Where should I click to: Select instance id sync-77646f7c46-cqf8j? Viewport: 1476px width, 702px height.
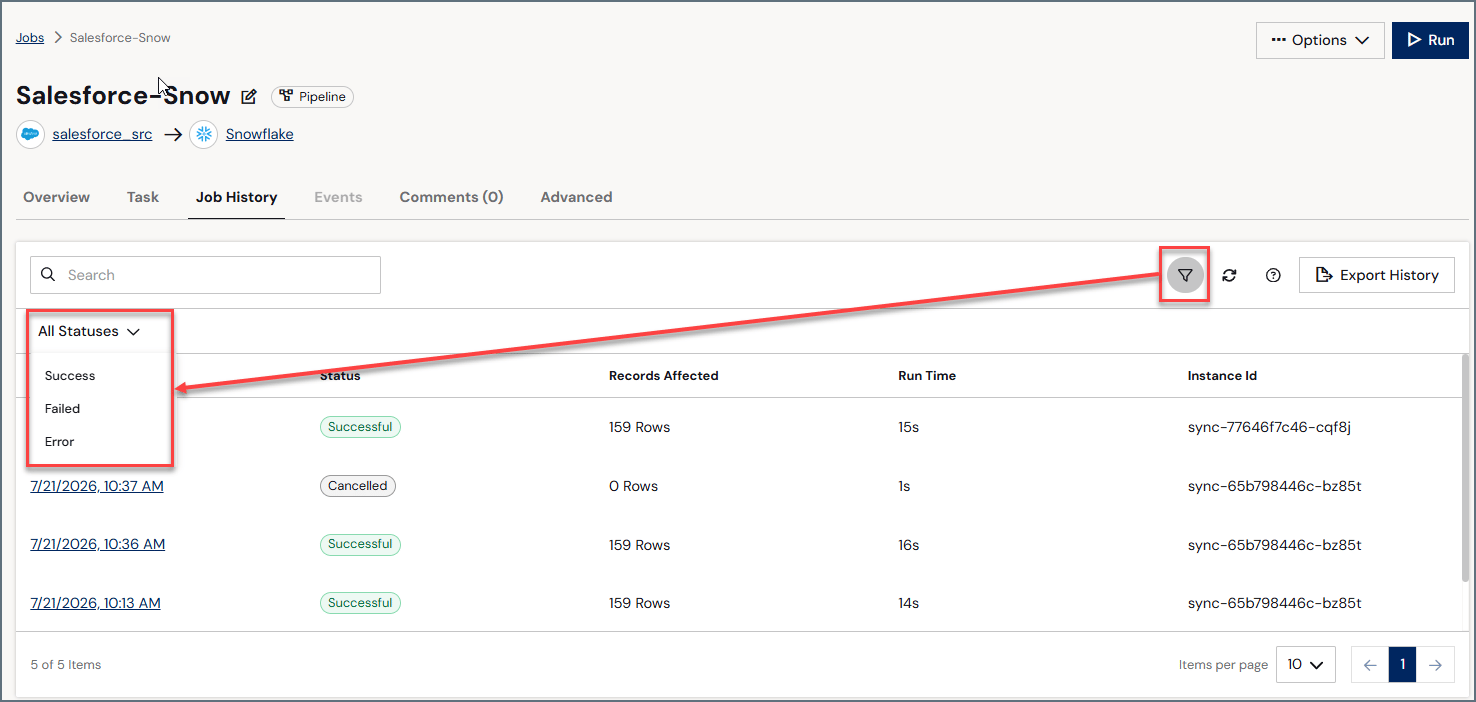(x=1269, y=427)
